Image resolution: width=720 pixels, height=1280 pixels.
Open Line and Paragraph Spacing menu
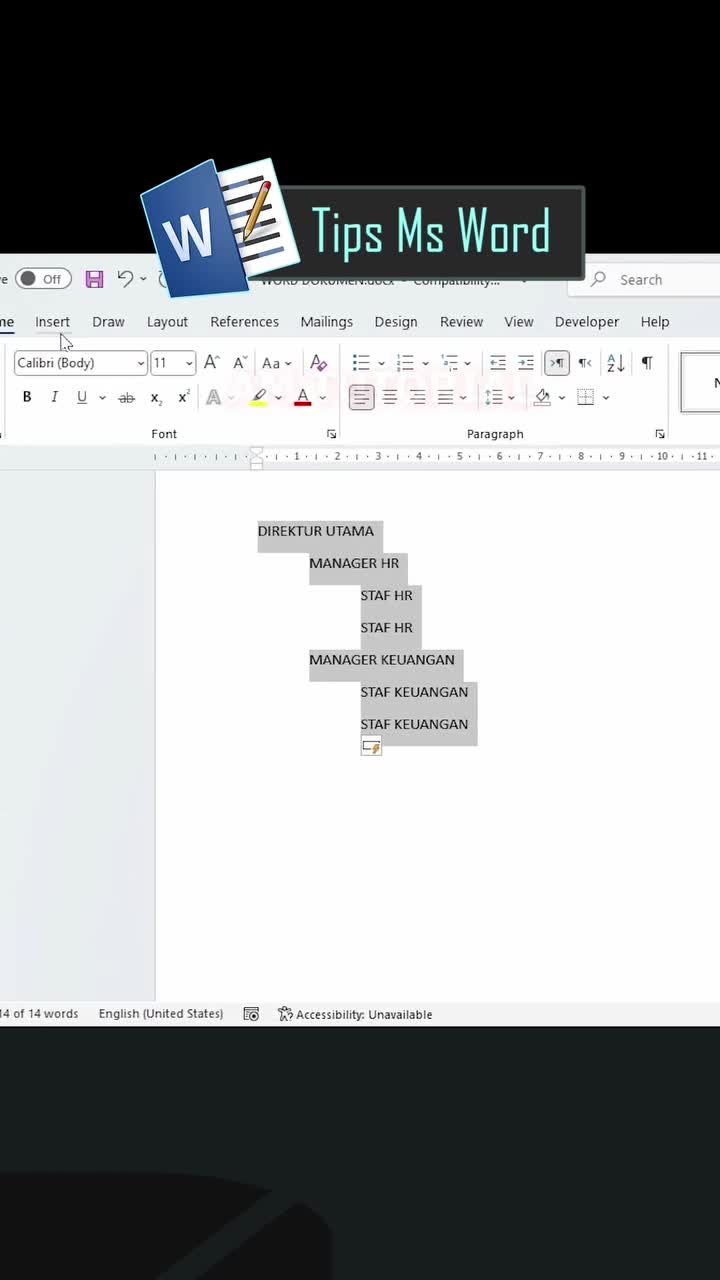click(x=499, y=397)
